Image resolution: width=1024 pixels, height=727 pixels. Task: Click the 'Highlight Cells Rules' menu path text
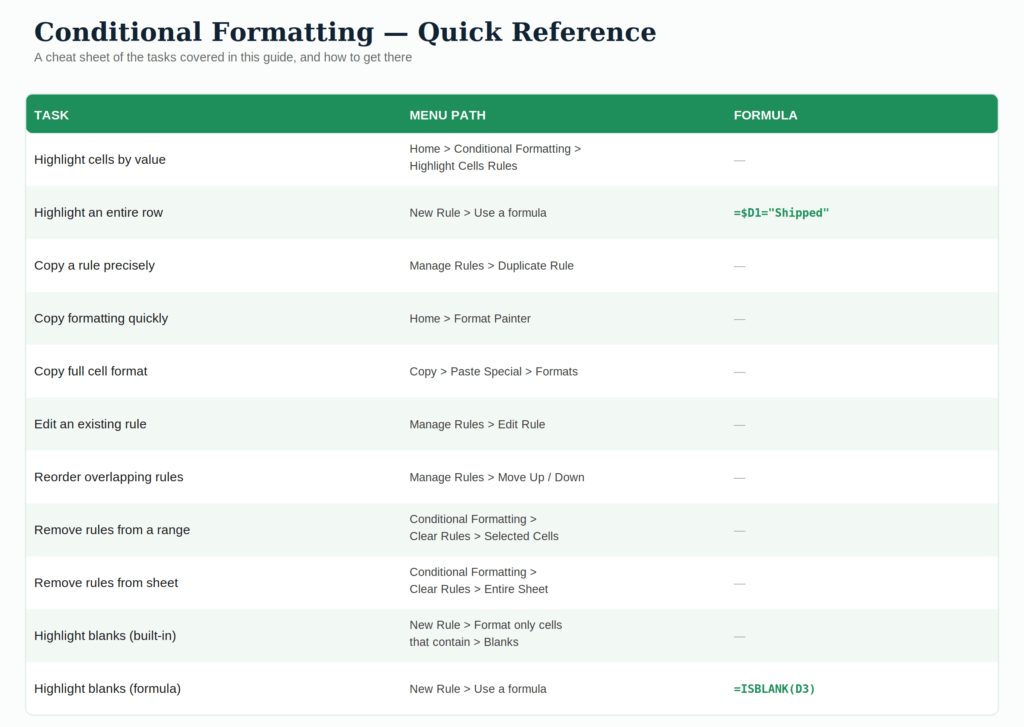[463, 166]
